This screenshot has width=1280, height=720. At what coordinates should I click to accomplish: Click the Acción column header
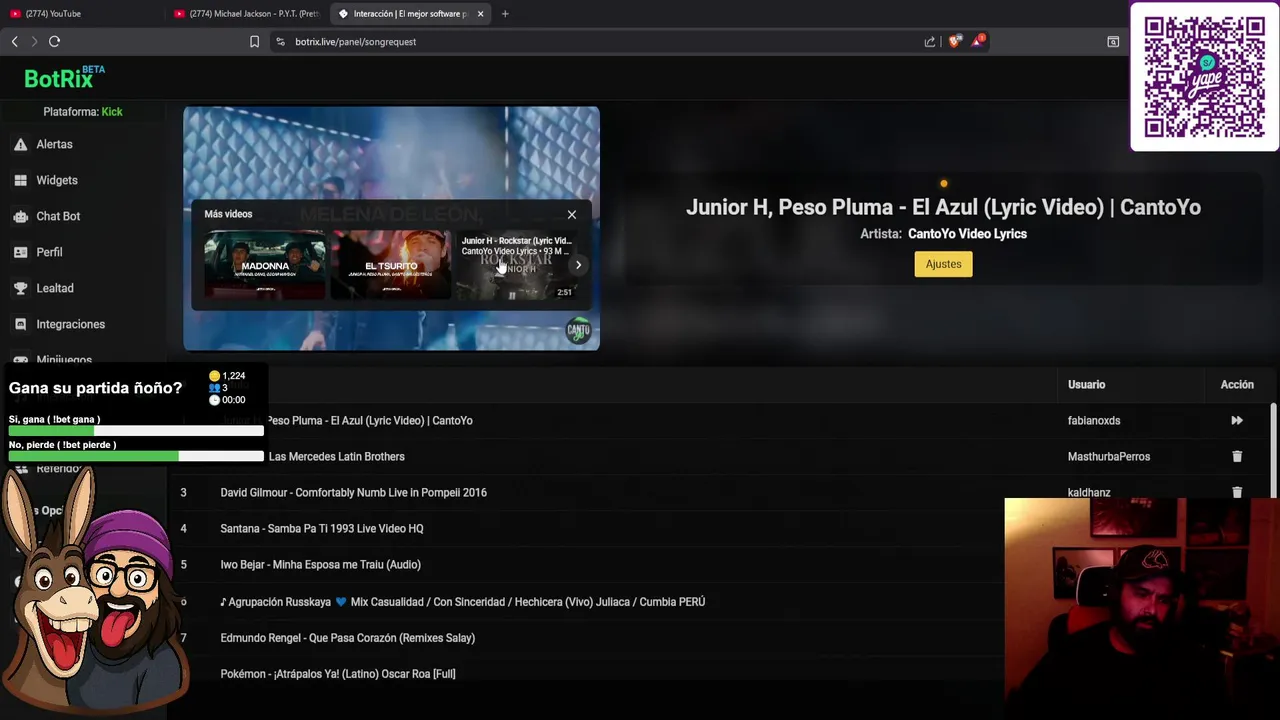tap(1237, 385)
